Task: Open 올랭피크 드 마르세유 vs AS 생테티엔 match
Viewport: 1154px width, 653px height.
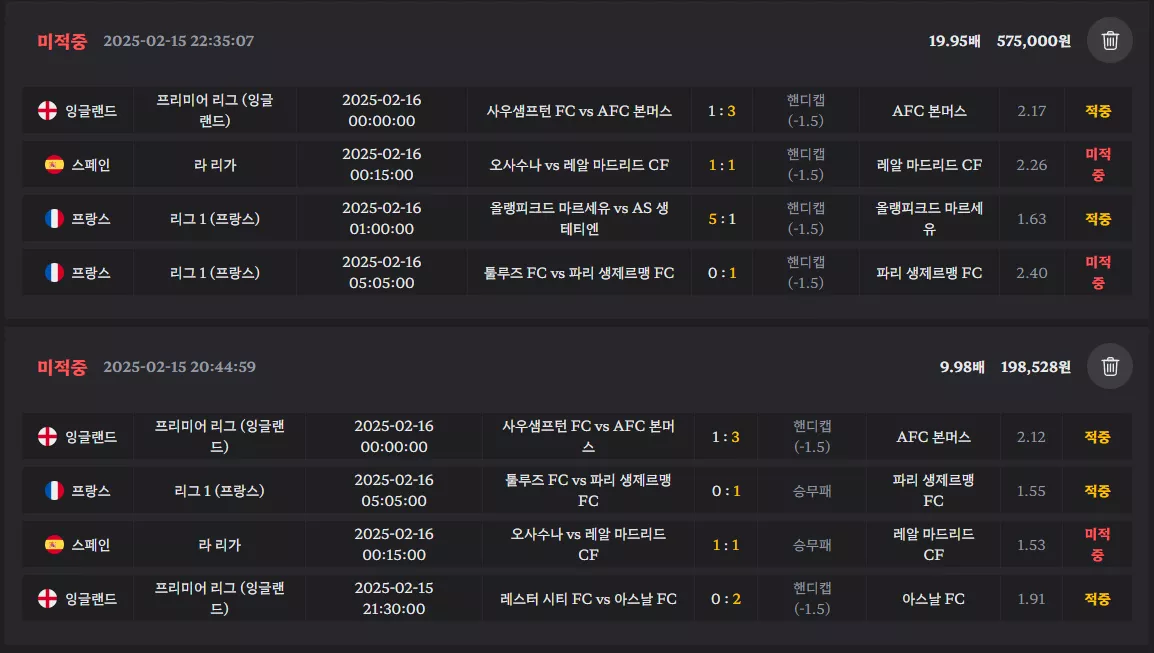Action: click(x=579, y=219)
